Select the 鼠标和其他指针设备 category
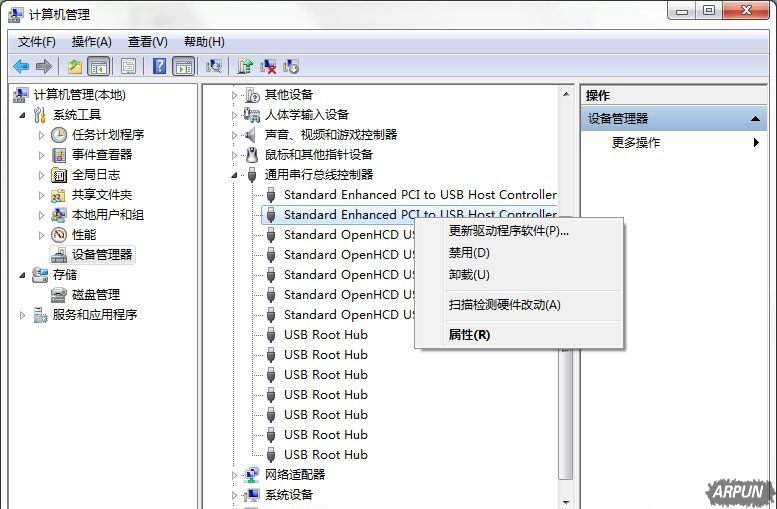 point(319,155)
